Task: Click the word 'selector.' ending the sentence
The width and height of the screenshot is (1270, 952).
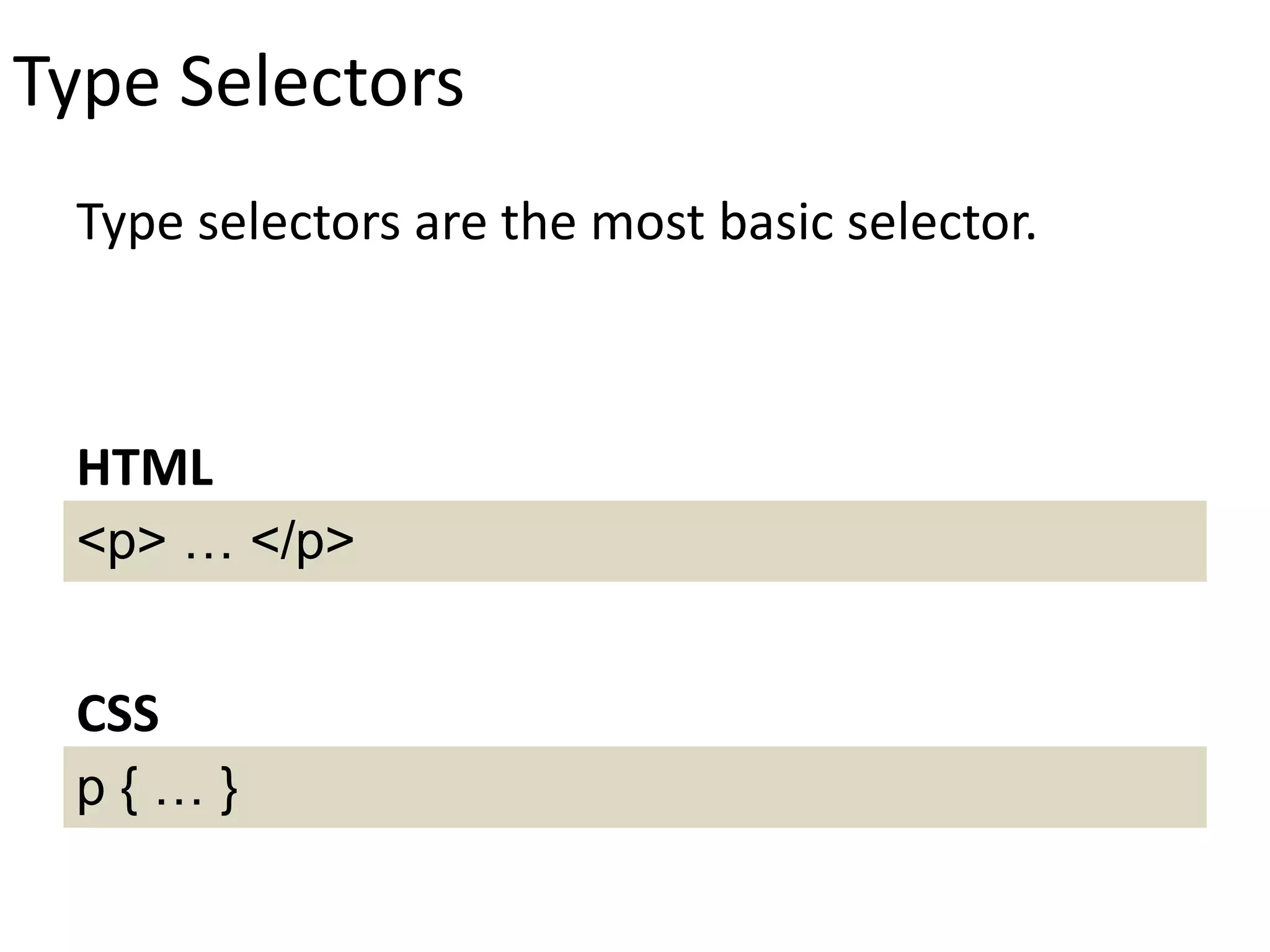Action: point(941,222)
